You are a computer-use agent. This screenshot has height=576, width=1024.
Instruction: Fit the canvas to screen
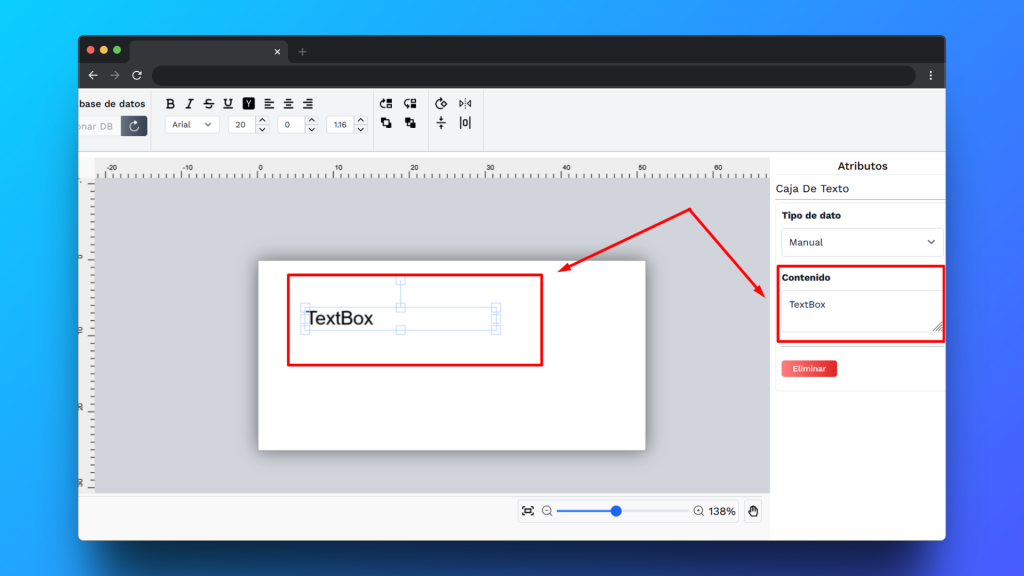point(528,511)
